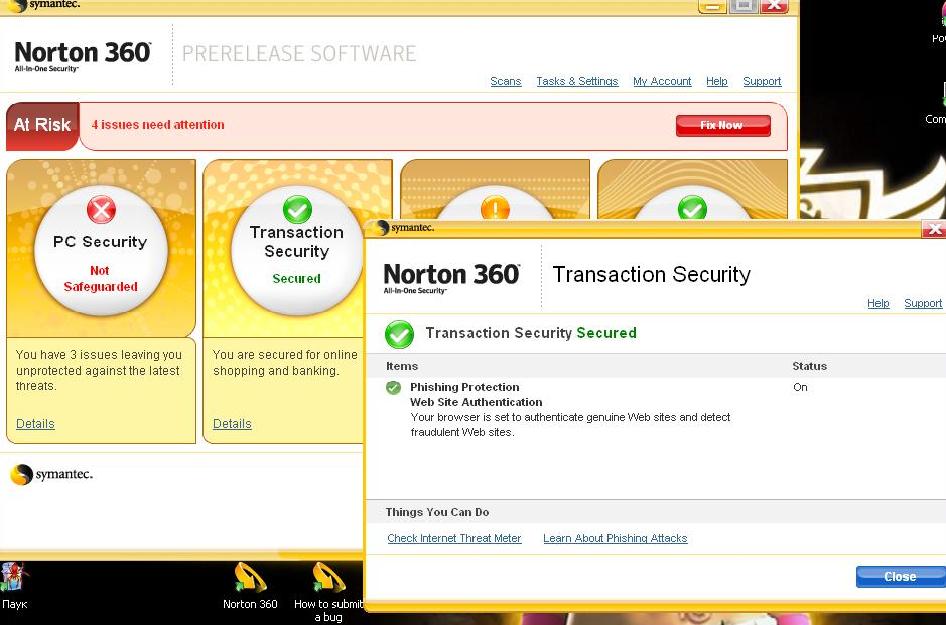
Task: Click the orange warning icon in third panel
Action: [495, 208]
